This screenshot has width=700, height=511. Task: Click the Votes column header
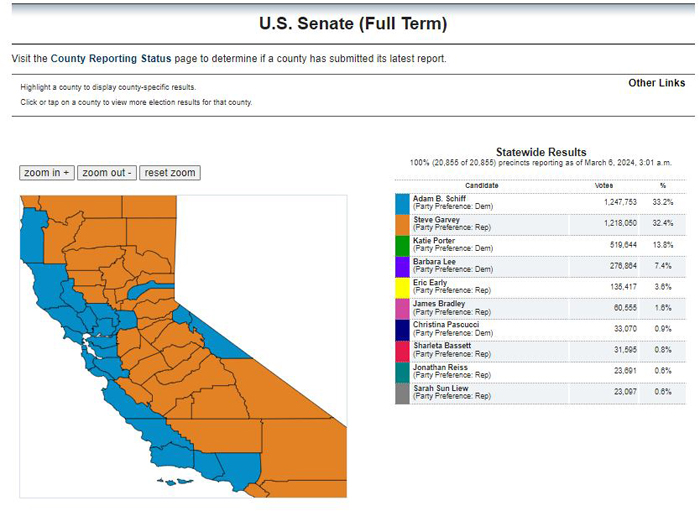click(604, 186)
